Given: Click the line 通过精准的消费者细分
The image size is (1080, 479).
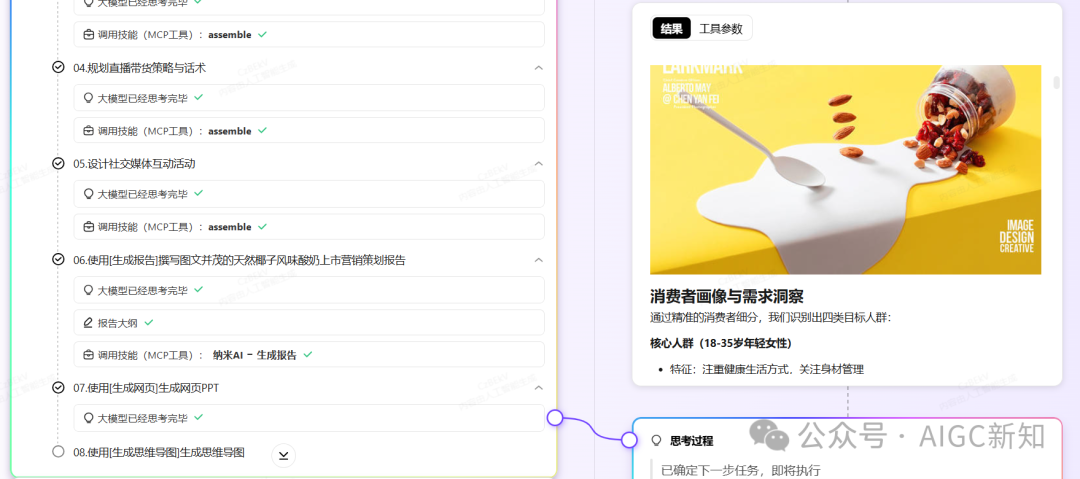Looking at the screenshot, I should pos(771,318).
